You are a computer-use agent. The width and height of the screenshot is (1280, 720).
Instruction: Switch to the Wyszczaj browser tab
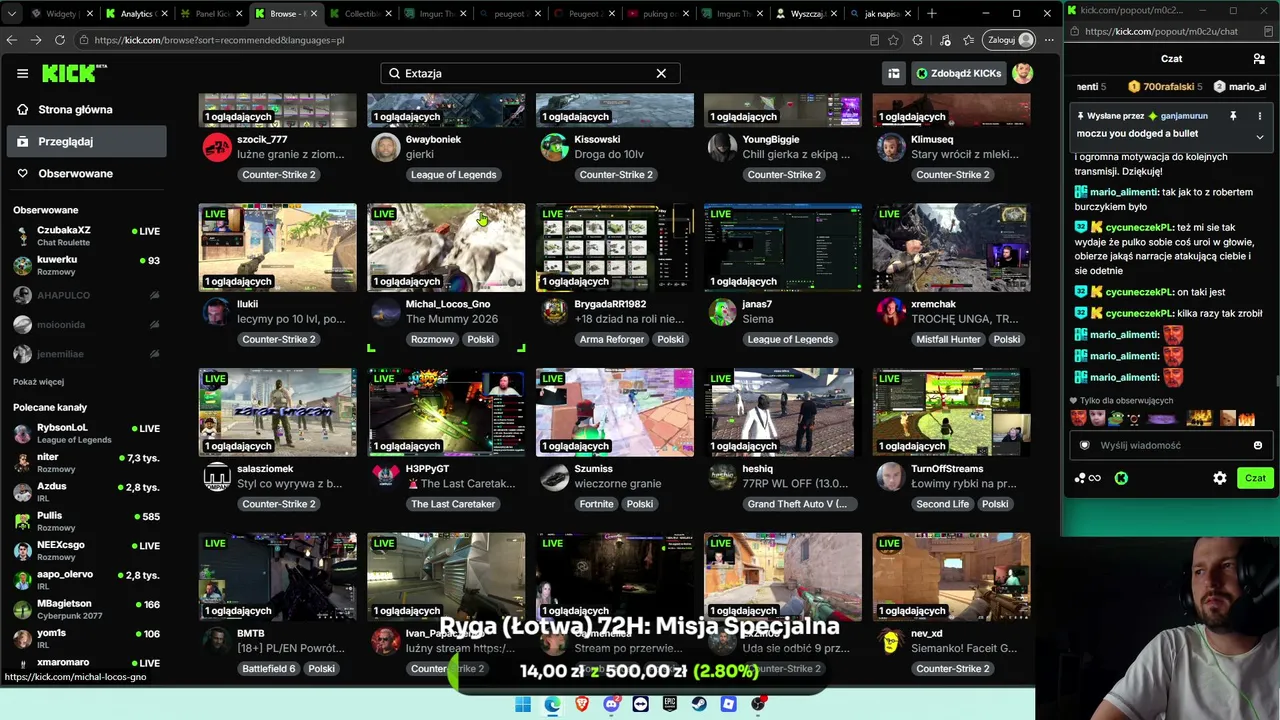[x=806, y=14]
